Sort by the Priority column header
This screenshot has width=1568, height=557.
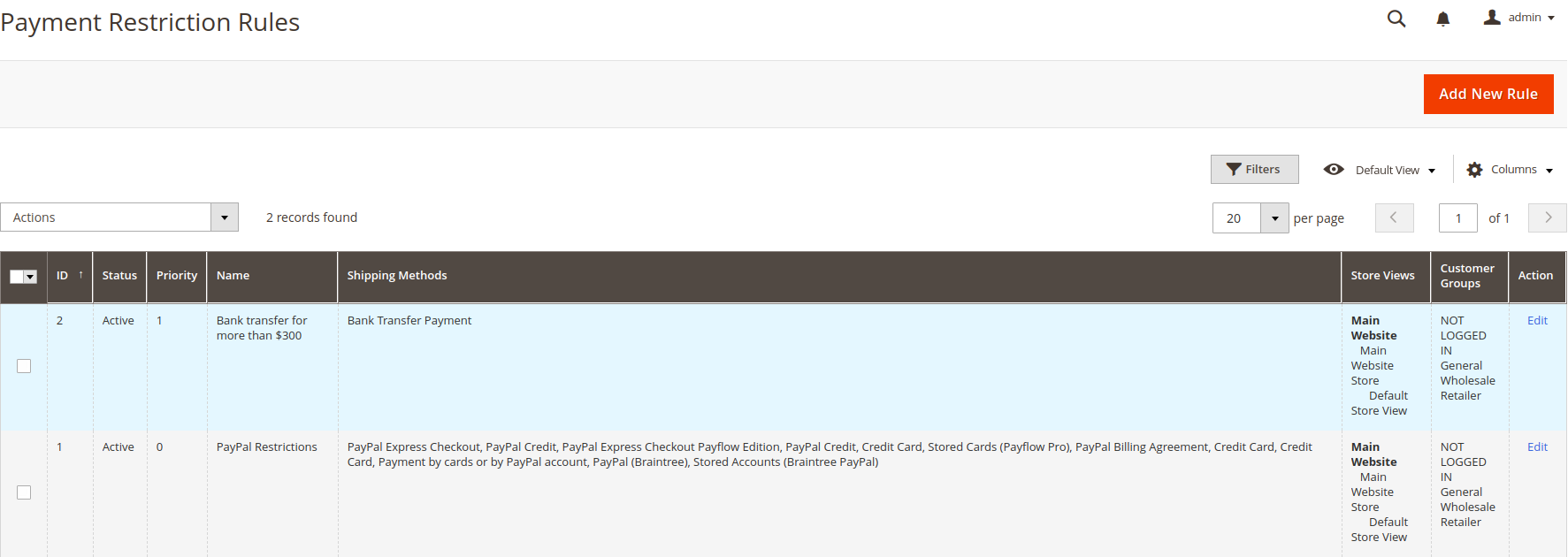pyautogui.click(x=177, y=276)
